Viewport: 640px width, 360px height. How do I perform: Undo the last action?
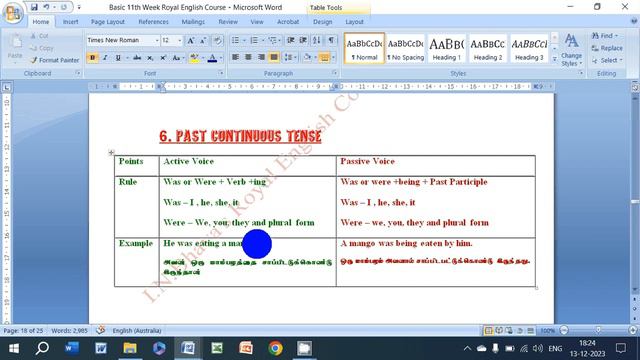point(46,7)
